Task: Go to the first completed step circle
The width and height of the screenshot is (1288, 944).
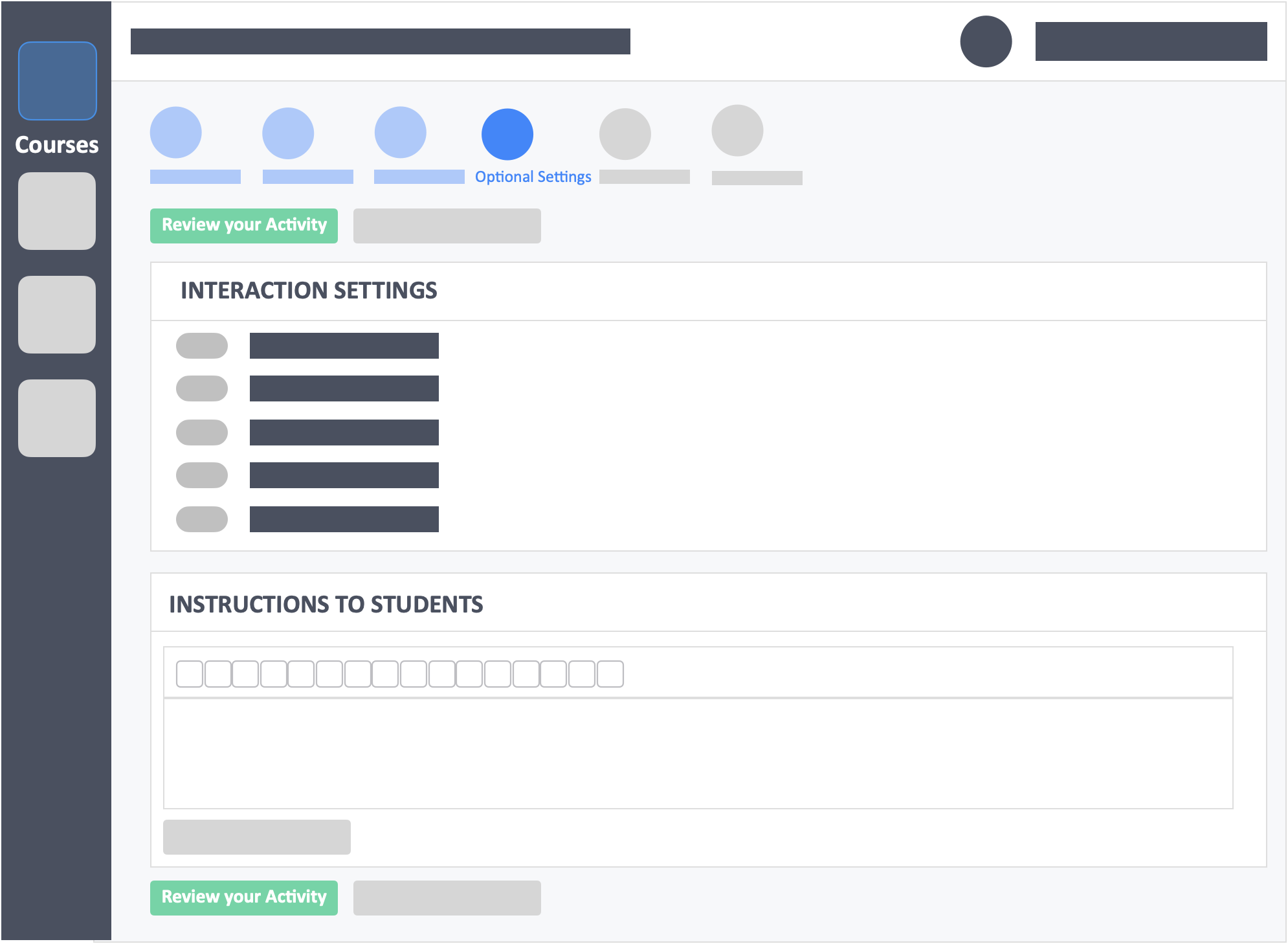Action: 176,133
